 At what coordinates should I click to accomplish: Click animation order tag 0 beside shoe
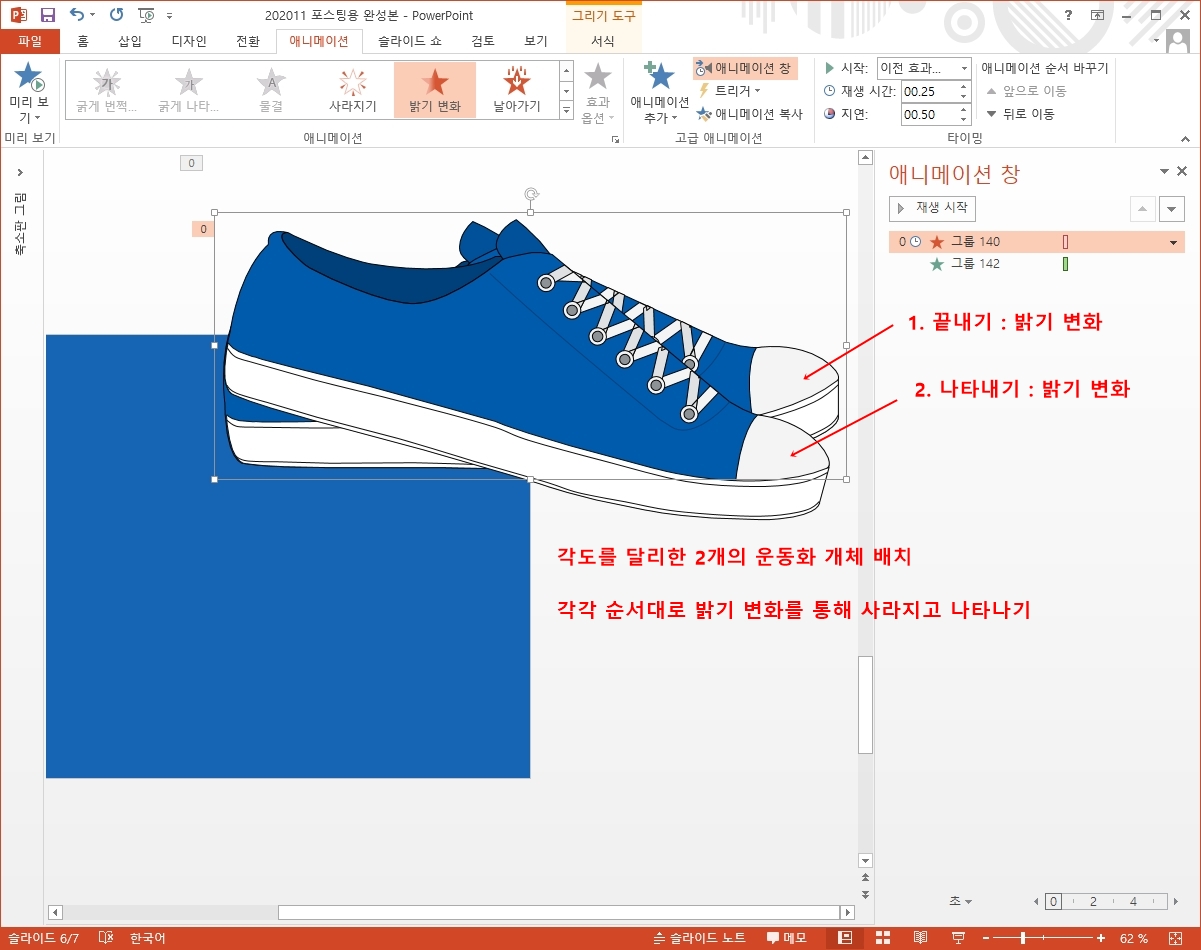203,229
